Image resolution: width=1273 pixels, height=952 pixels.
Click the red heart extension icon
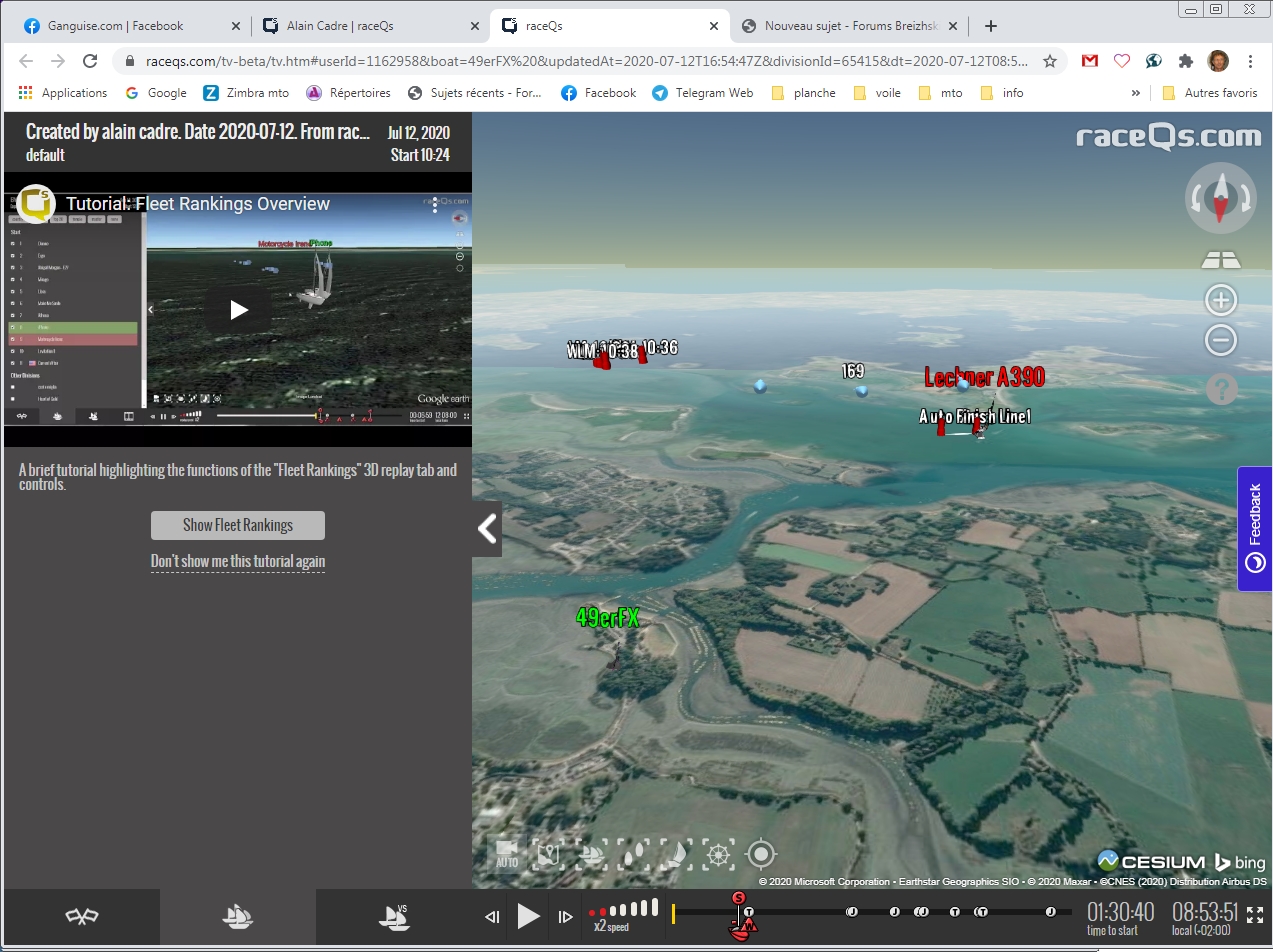click(1122, 61)
